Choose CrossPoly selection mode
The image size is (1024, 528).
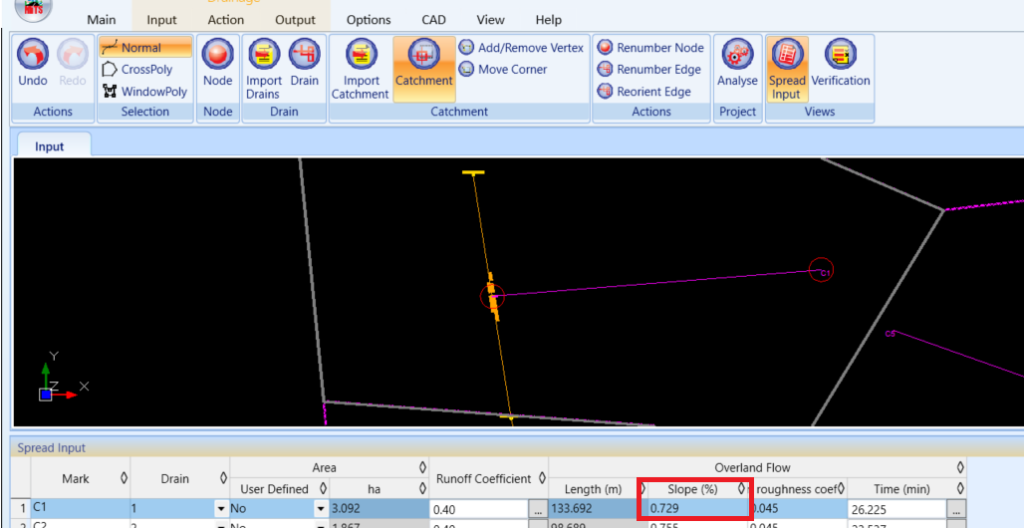(x=146, y=69)
